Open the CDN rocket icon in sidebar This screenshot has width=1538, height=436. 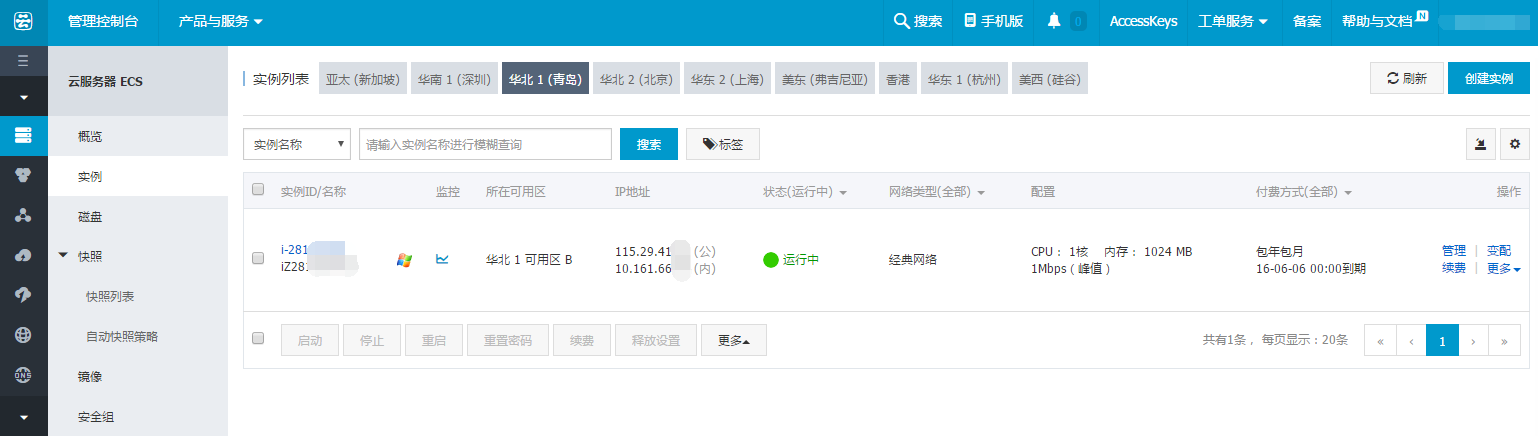coord(23,295)
